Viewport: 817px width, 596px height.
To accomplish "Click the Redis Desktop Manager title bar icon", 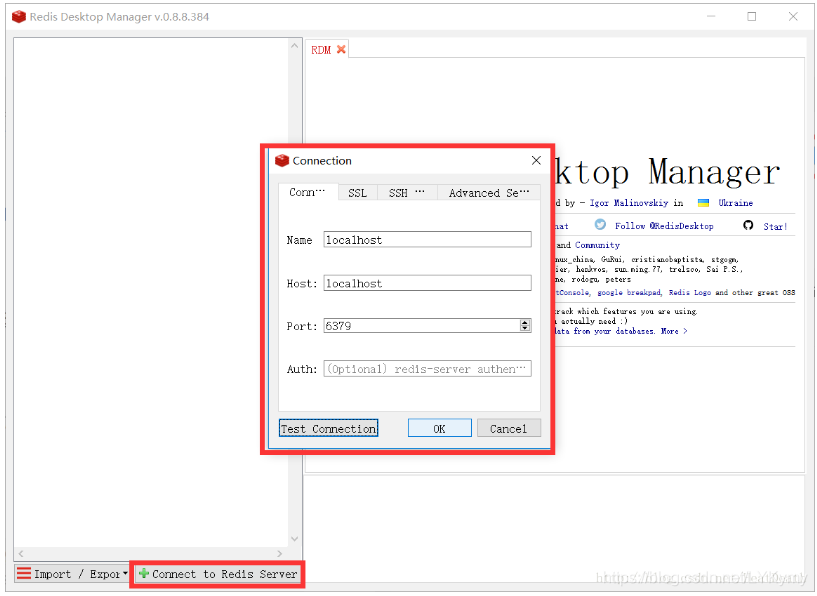I will click(19, 17).
